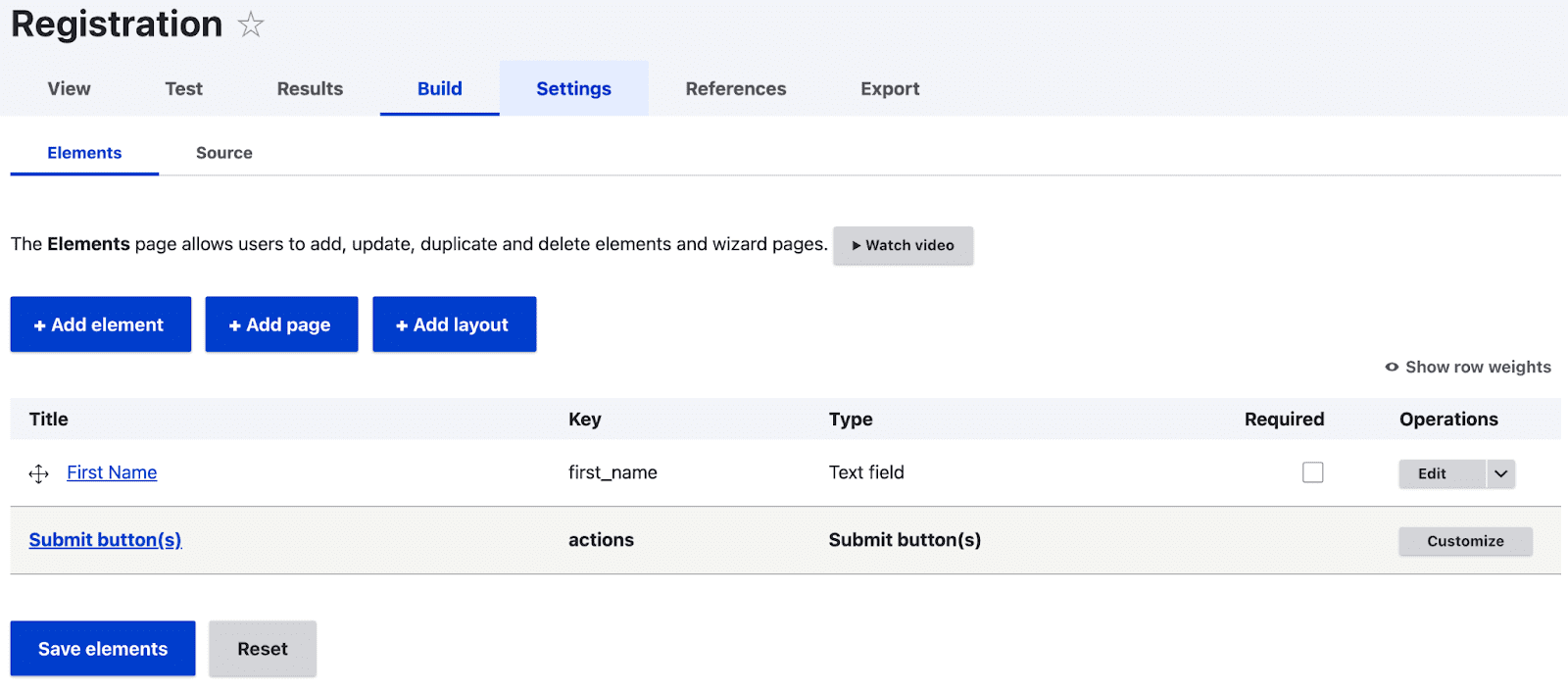
Task: Toggle Show row weights
Action: pos(1467,367)
